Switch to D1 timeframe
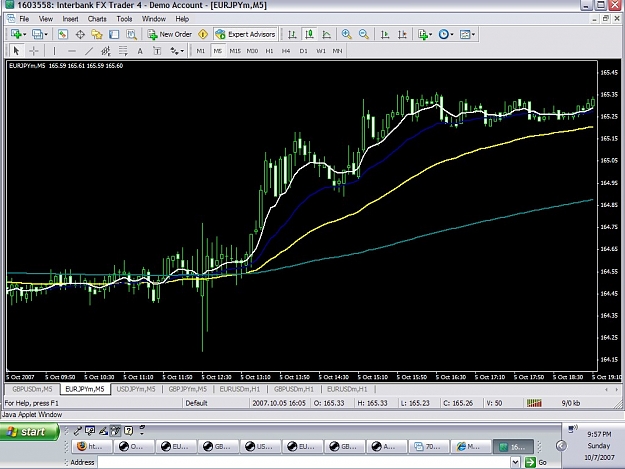Screen dimensions: 625x469 click(303, 51)
